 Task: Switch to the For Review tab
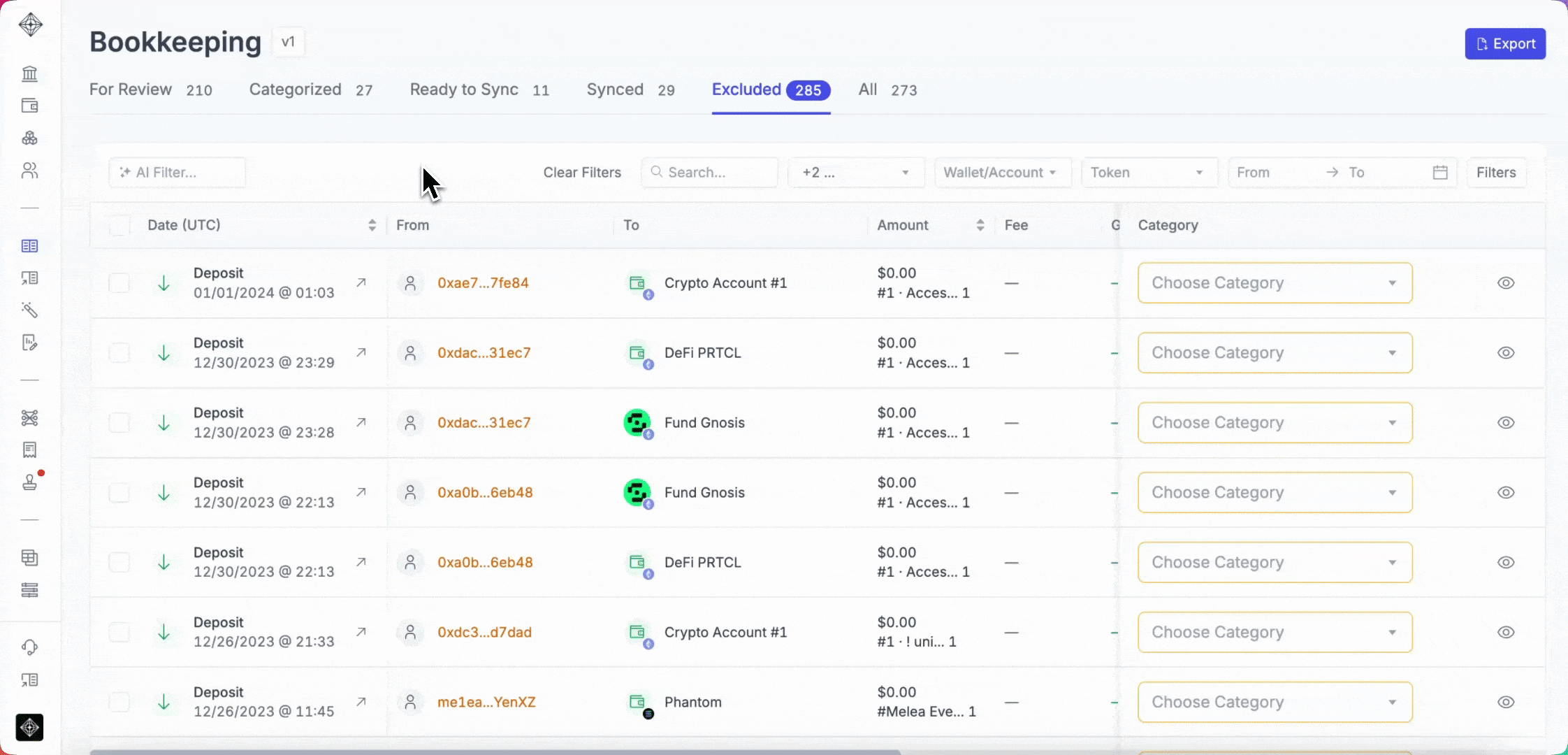[131, 89]
